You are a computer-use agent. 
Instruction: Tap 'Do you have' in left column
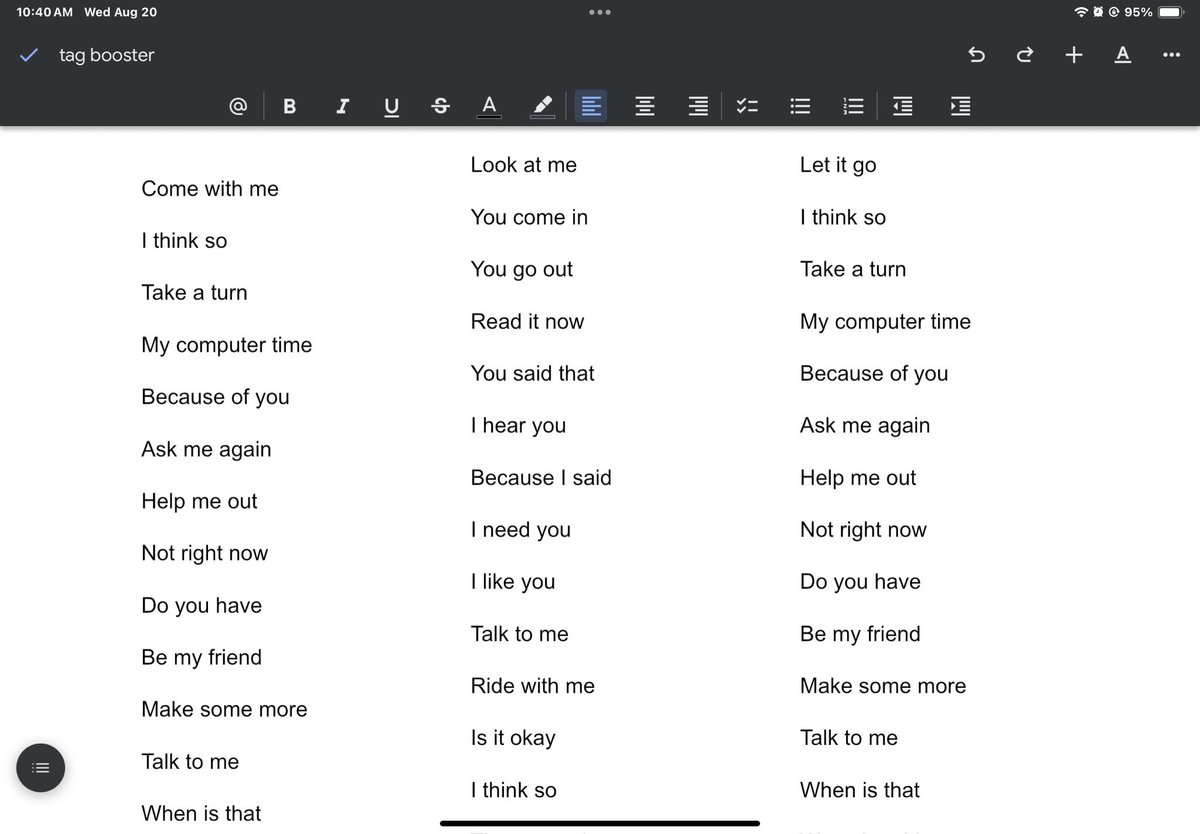(201, 605)
